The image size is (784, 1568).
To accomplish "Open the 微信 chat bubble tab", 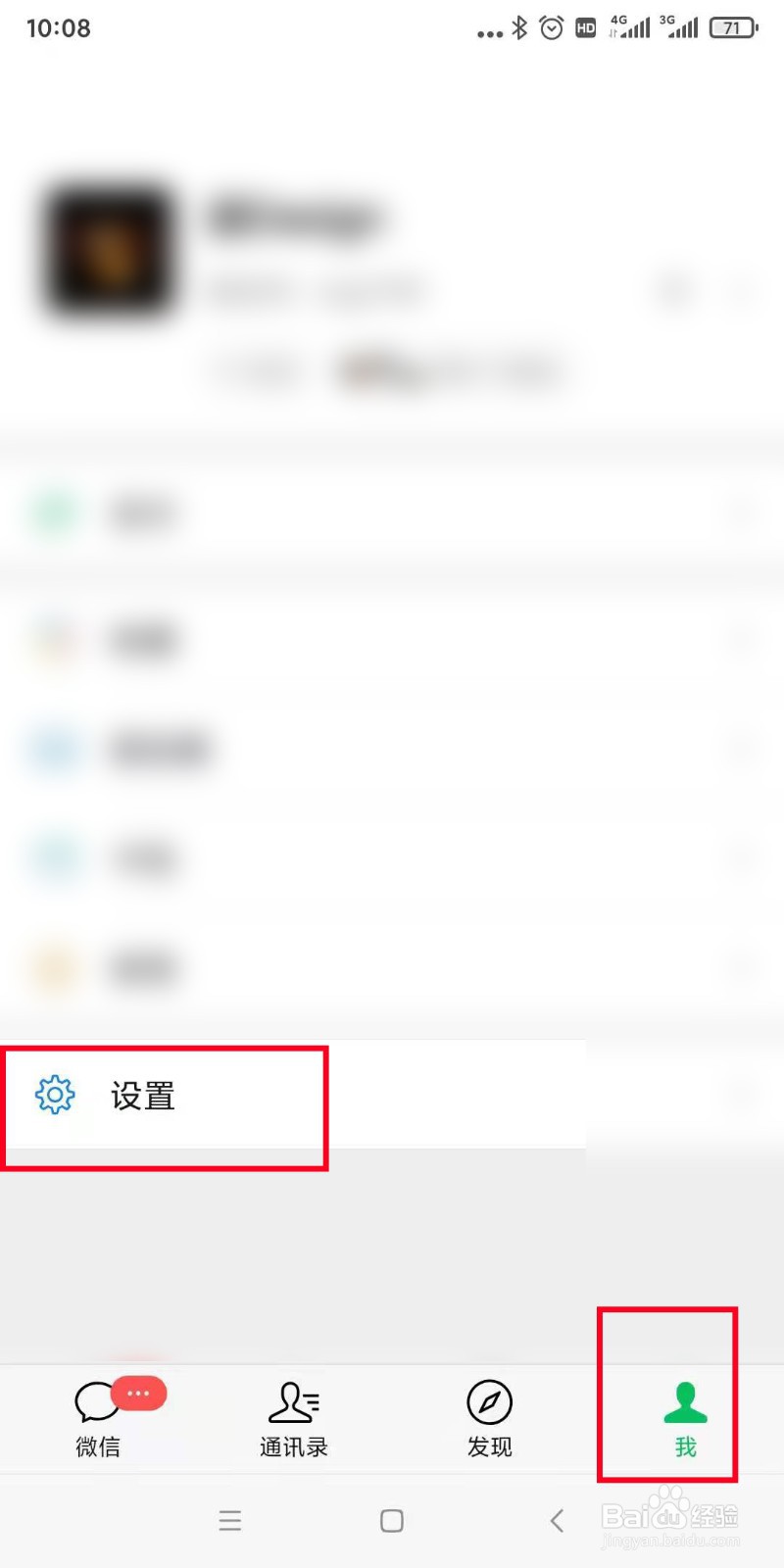I will [x=98, y=1418].
